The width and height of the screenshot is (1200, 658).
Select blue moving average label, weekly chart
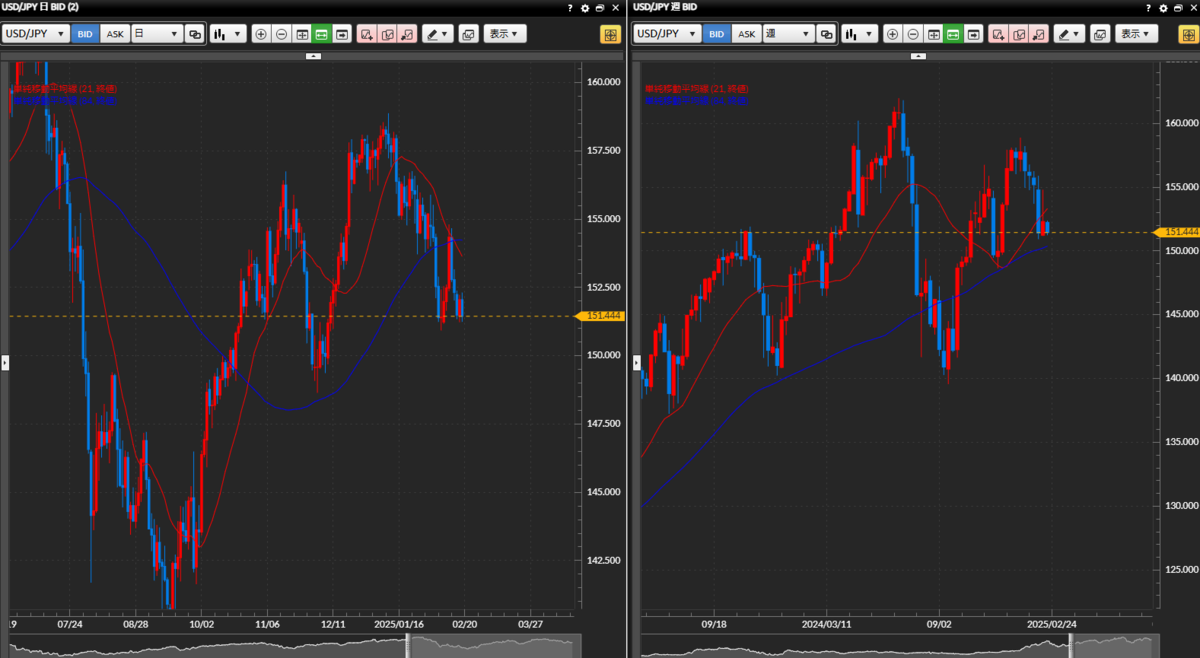pos(695,101)
